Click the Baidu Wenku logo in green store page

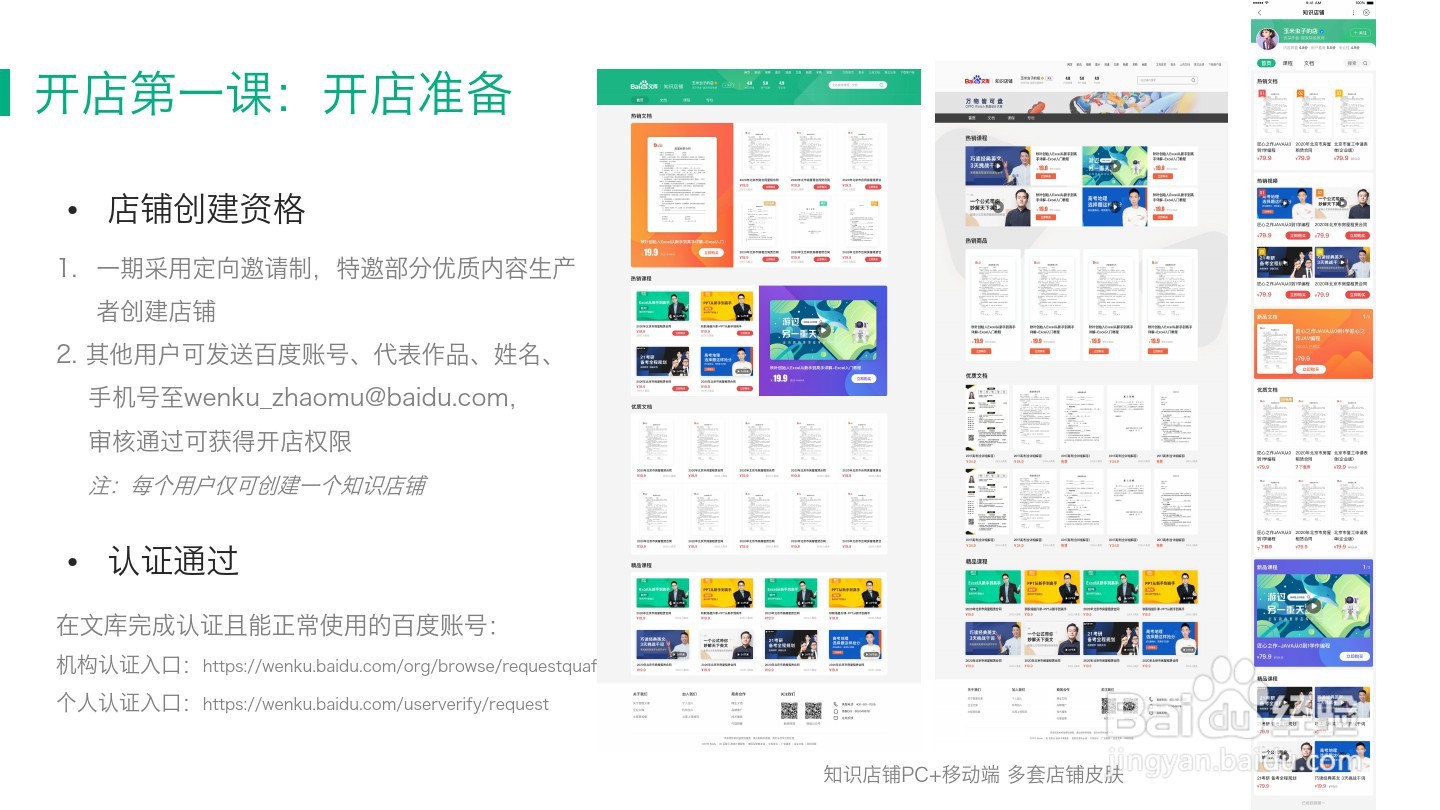[644, 85]
